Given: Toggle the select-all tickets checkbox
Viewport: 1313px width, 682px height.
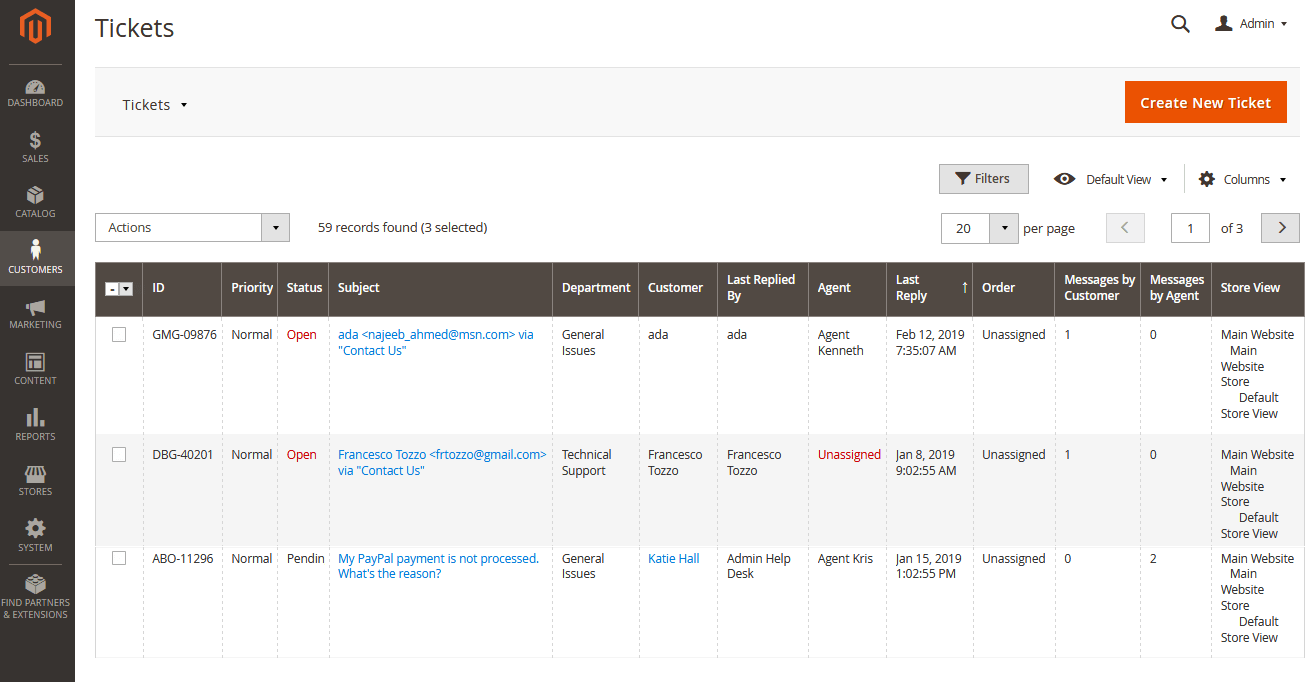Looking at the screenshot, I should 118,289.
